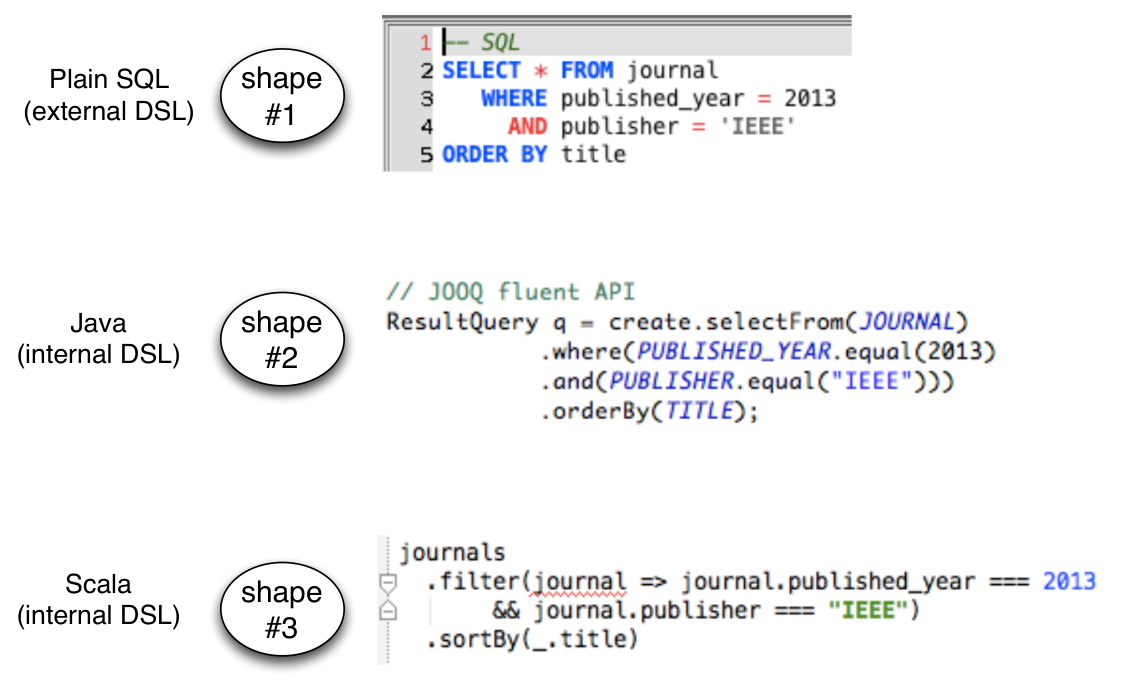The image size is (1127, 695).
Task: Click the "SELECT * FROM journal" line
Action: (x=580, y=70)
